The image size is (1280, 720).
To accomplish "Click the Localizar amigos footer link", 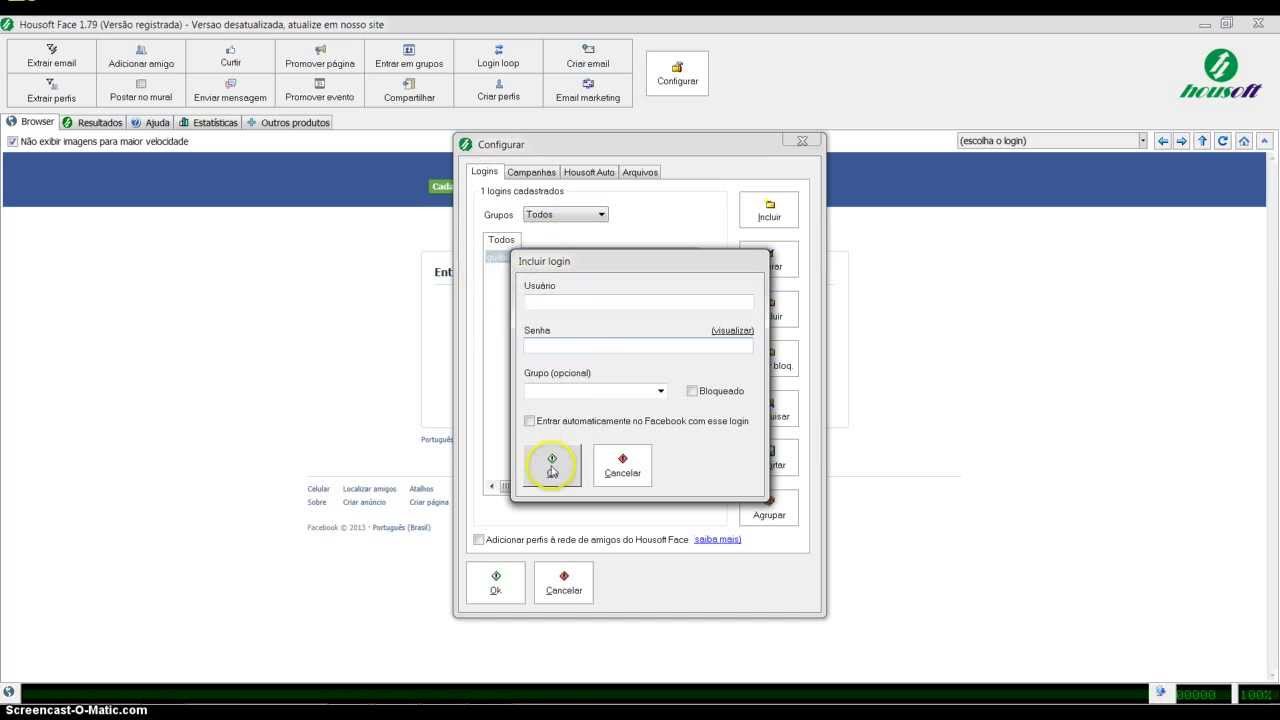I will coord(369,490).
